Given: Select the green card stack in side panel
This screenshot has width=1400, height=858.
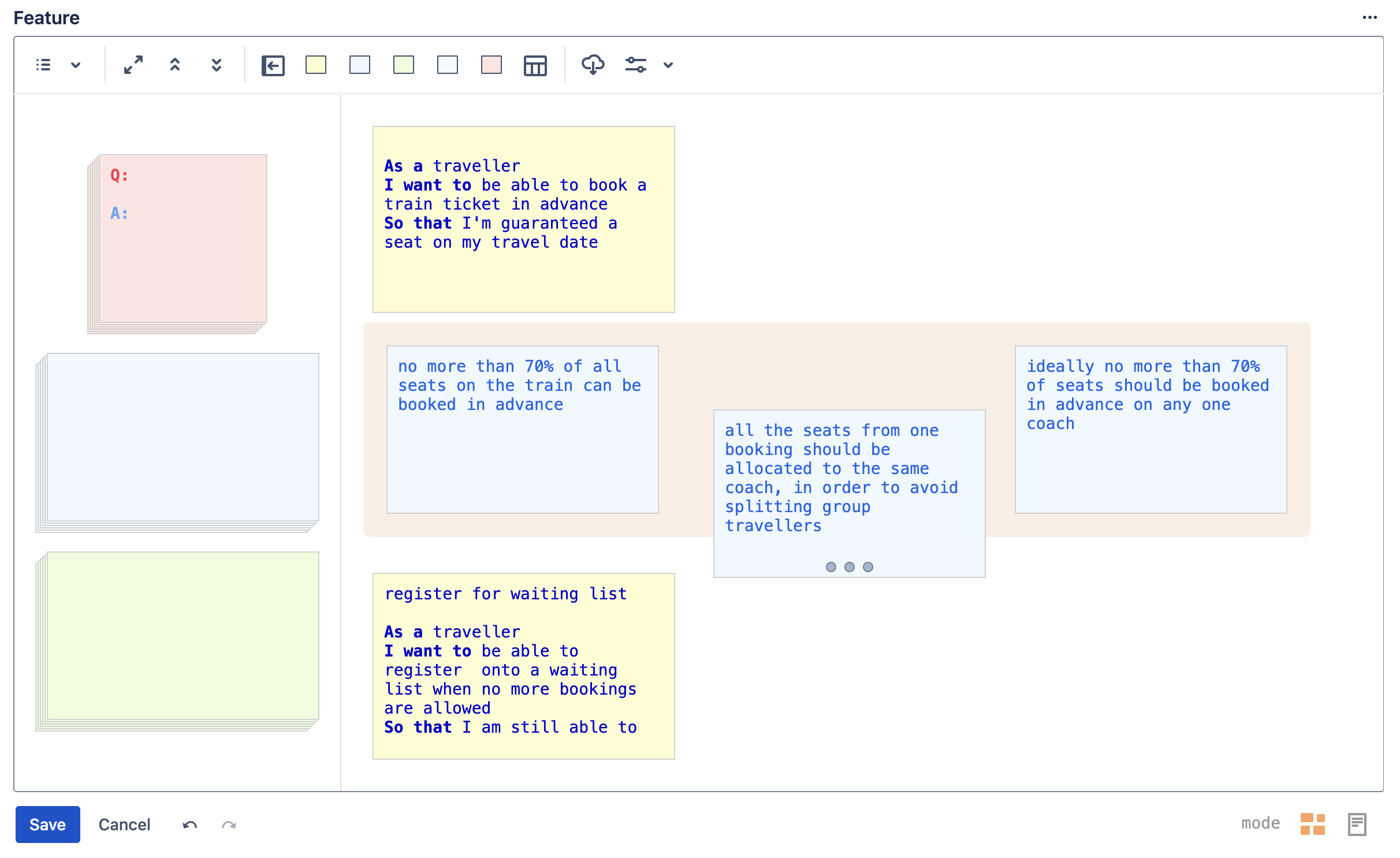Looking at the screenshot, I should [x=177, y=641].
